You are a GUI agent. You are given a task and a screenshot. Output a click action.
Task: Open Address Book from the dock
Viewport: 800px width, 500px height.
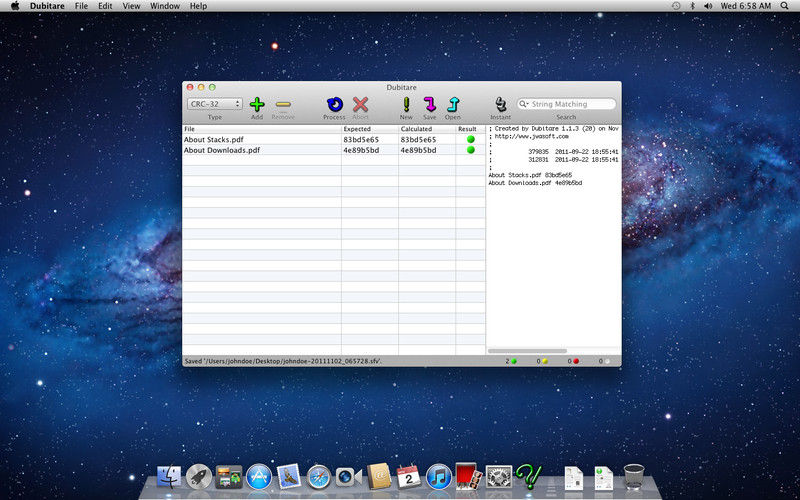point(379,476)
